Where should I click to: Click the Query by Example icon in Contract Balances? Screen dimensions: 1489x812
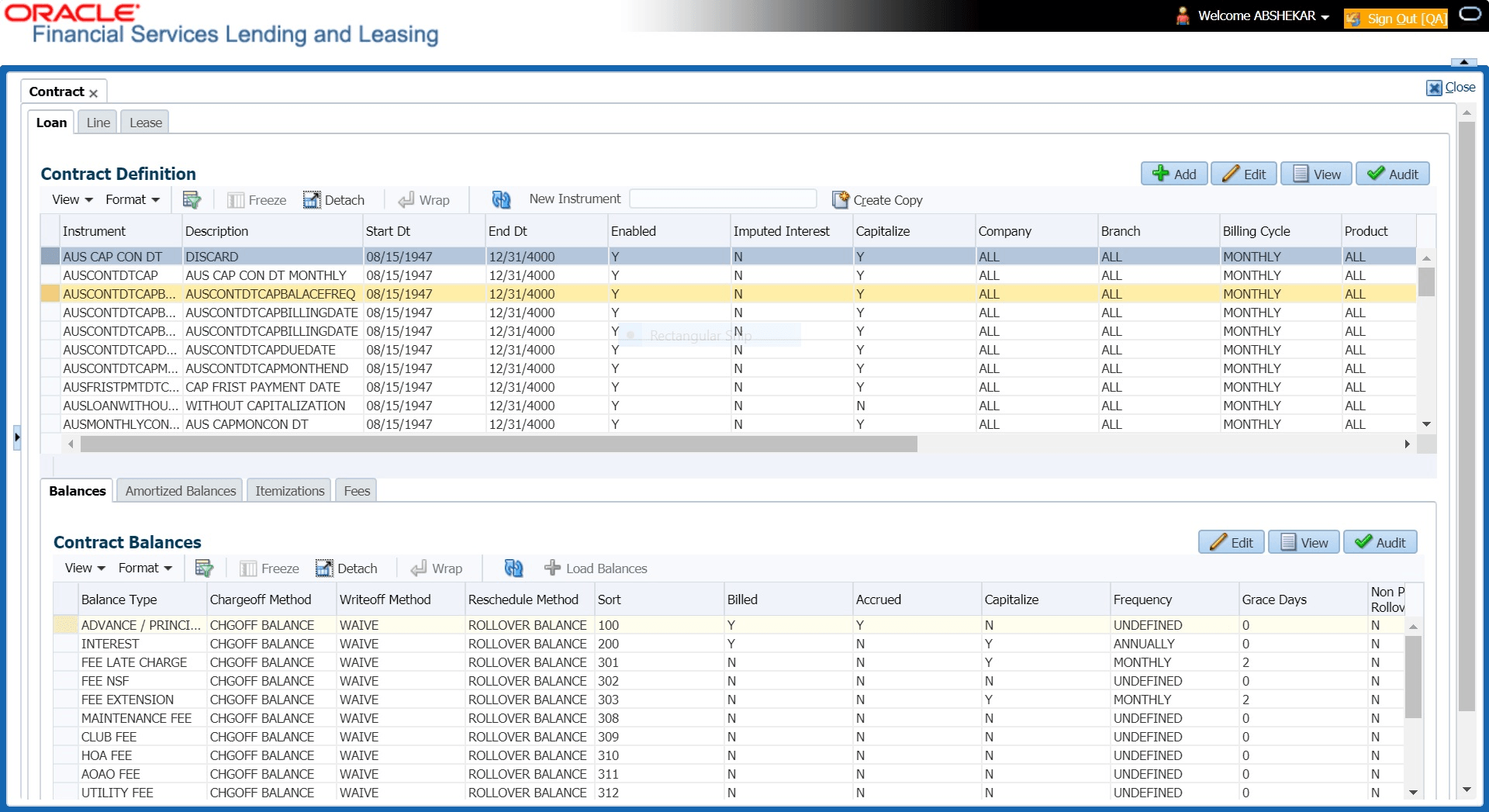204,568
